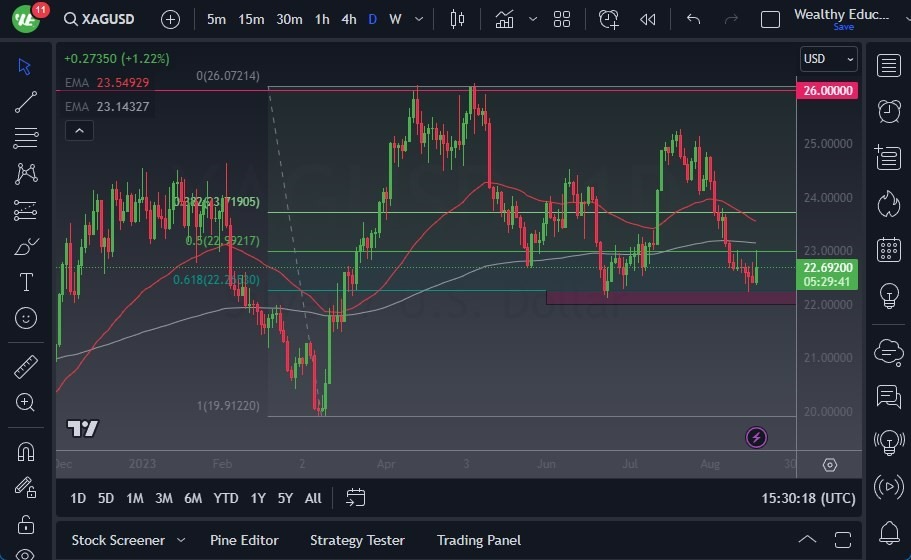Set the chart interval to 4h
Image resolution: width=911 pixels, height=560 pixels.
tap(348, 19)
